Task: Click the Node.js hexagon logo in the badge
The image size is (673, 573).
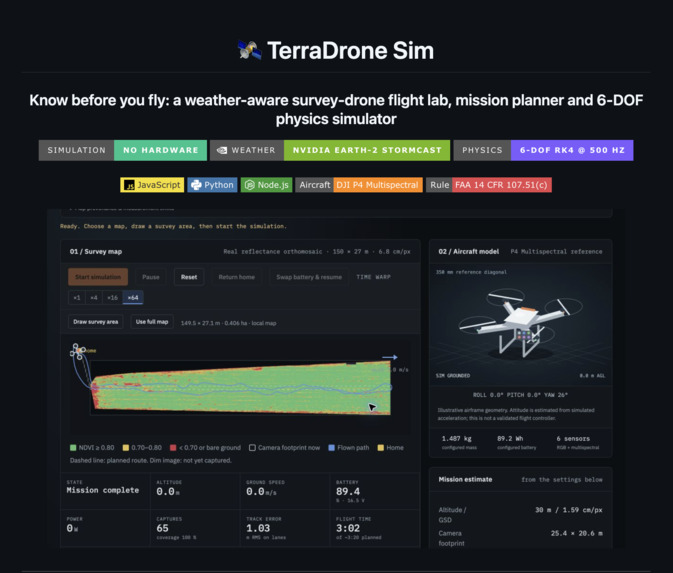Action: tap(249, 185)
